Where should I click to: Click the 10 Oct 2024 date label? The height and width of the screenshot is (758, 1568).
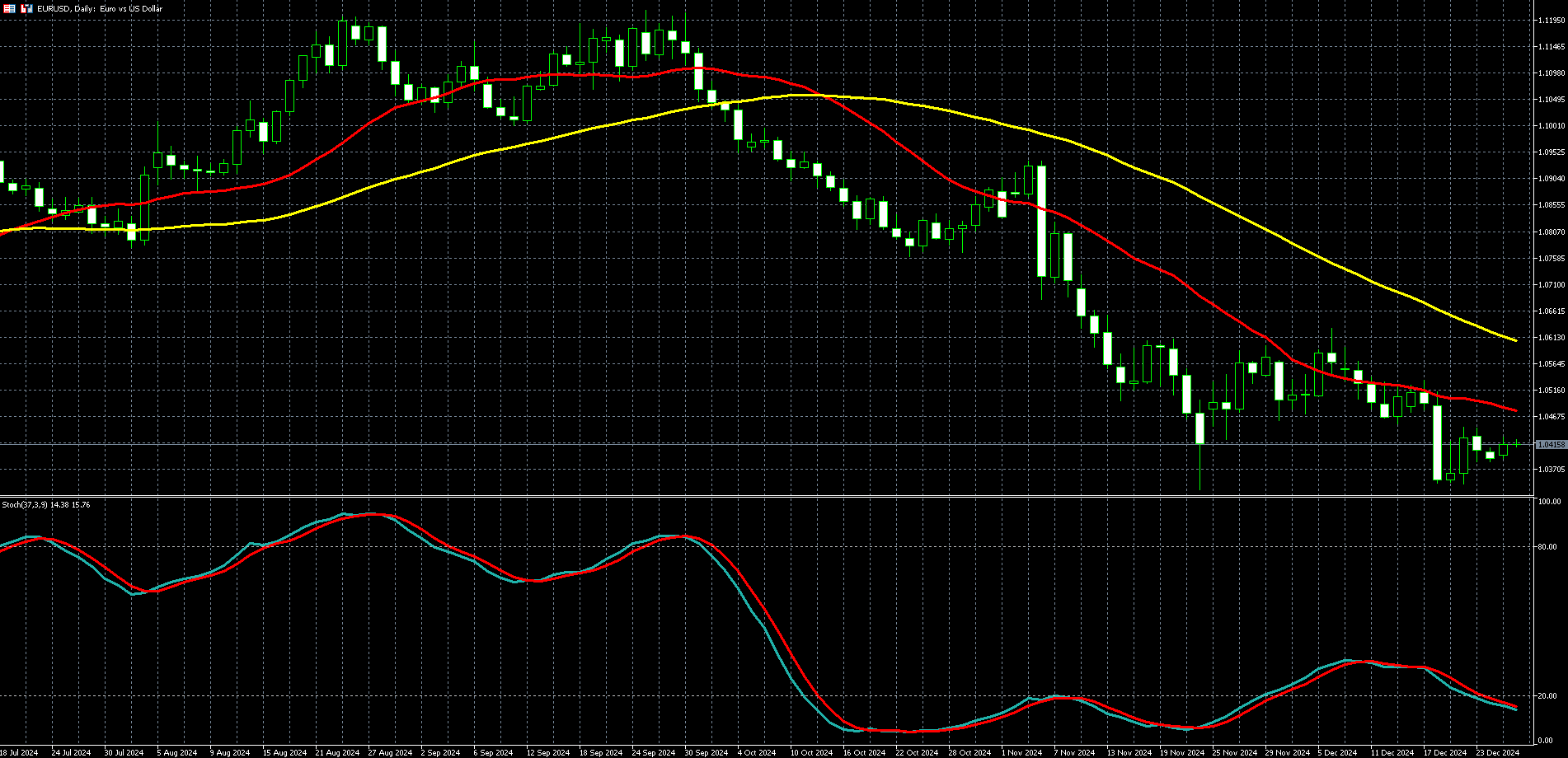click(811, 752)
